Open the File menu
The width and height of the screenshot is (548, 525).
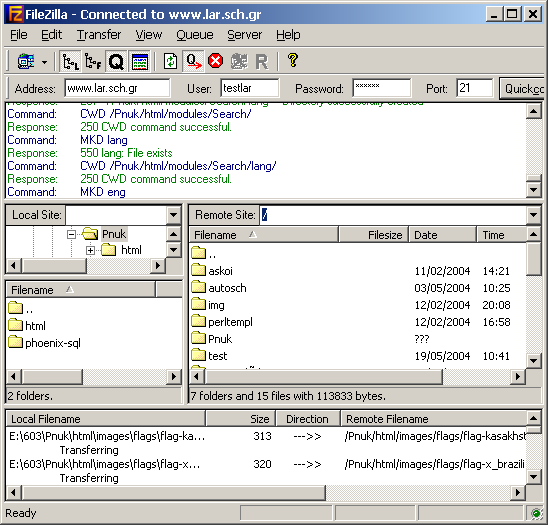click(x=19, y=35)
